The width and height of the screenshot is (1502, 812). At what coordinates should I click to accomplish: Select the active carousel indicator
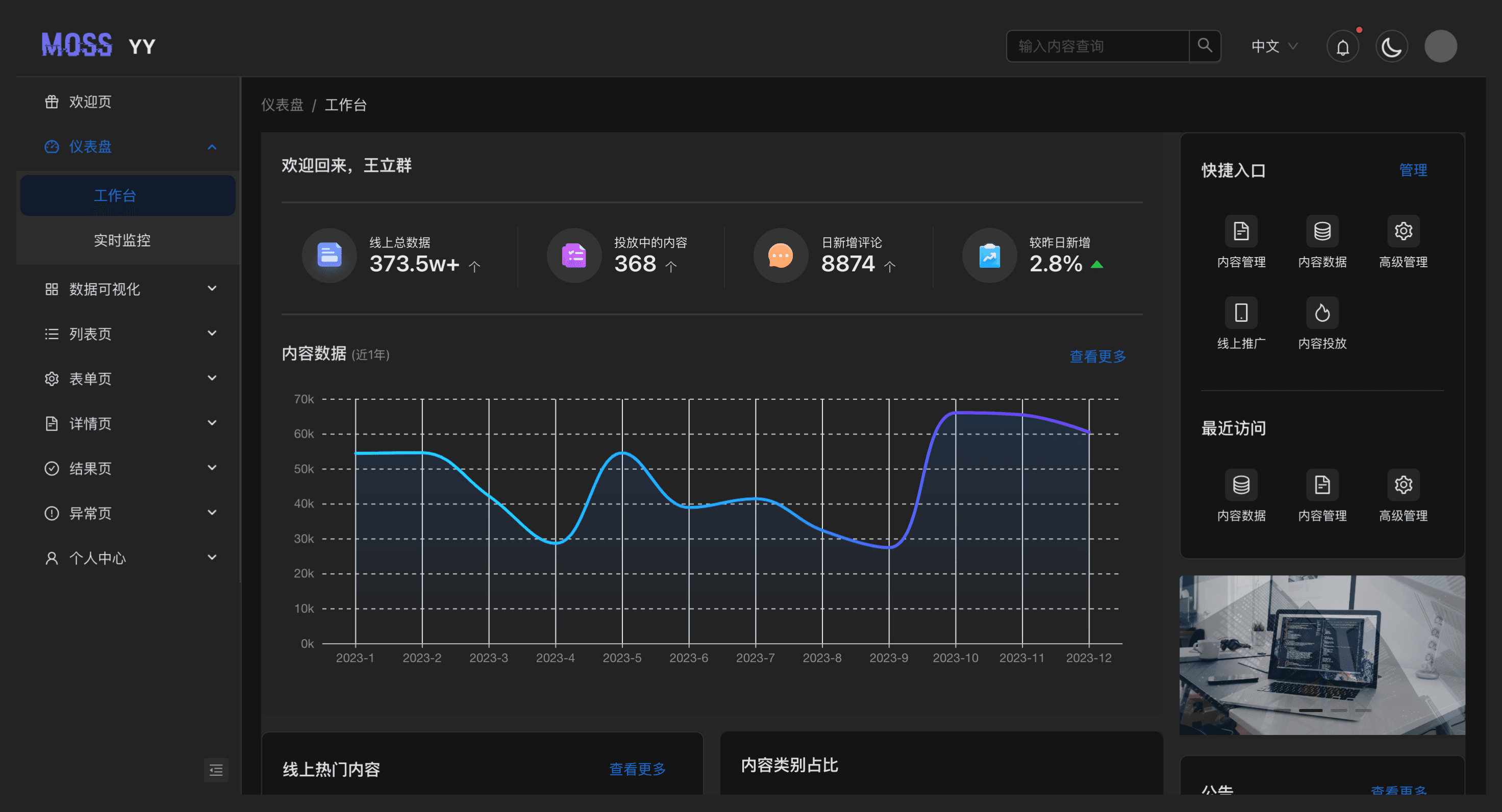pyautogui.click(x=1310, y=710)
